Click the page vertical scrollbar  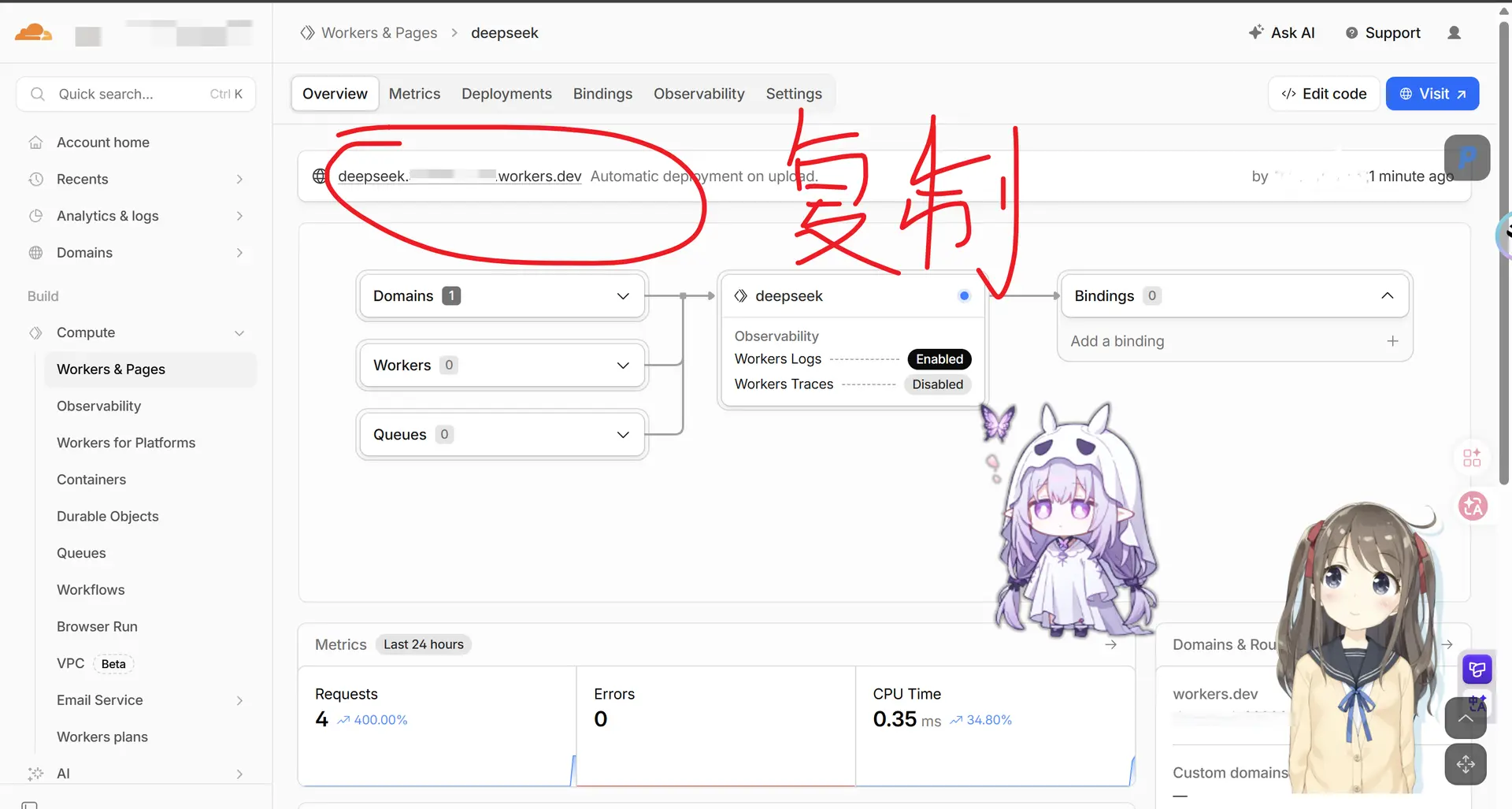1504,252
